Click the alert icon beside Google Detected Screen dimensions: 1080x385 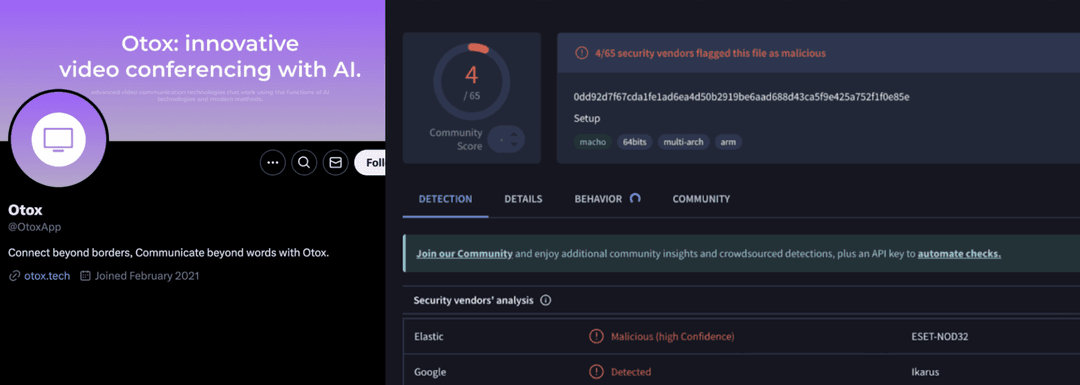tap(596, 372)
